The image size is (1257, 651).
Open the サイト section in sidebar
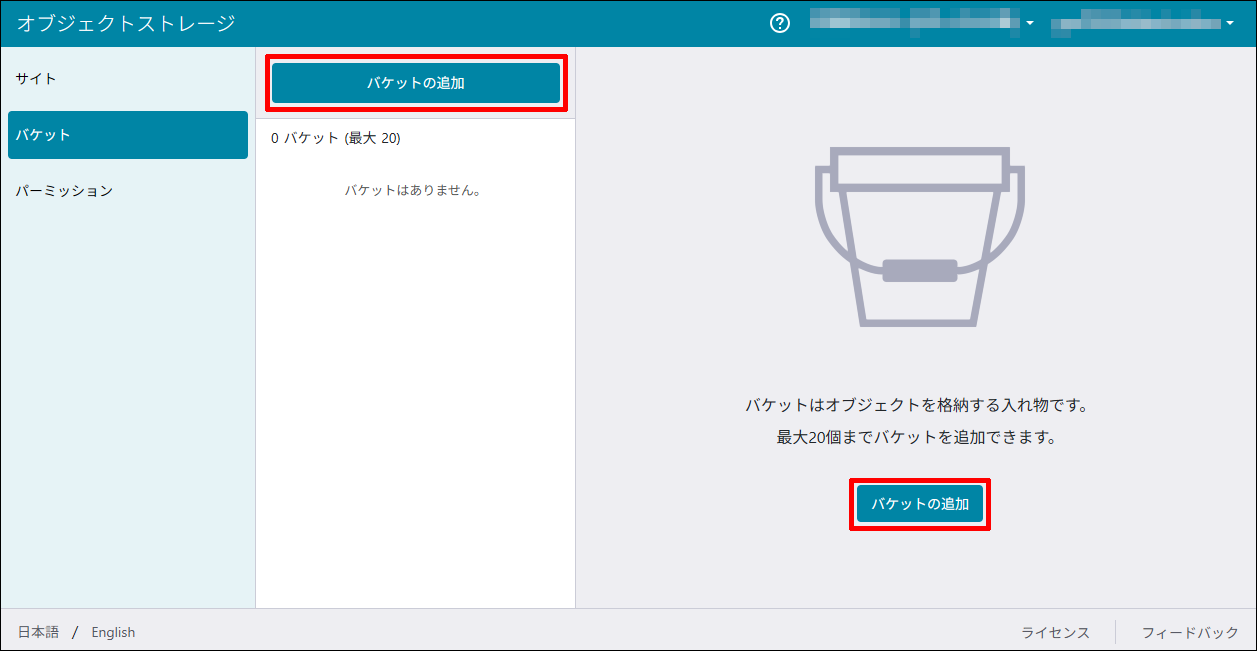(x=36, y=79)
